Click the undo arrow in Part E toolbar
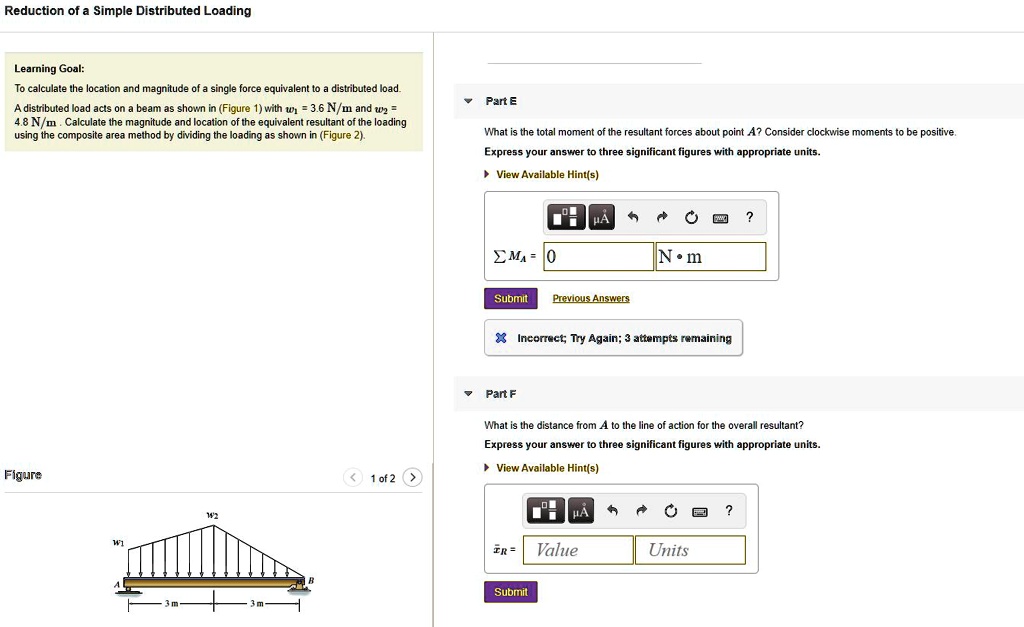Image resolution: width=1024 pixels, height=627 pixels. 633,217
